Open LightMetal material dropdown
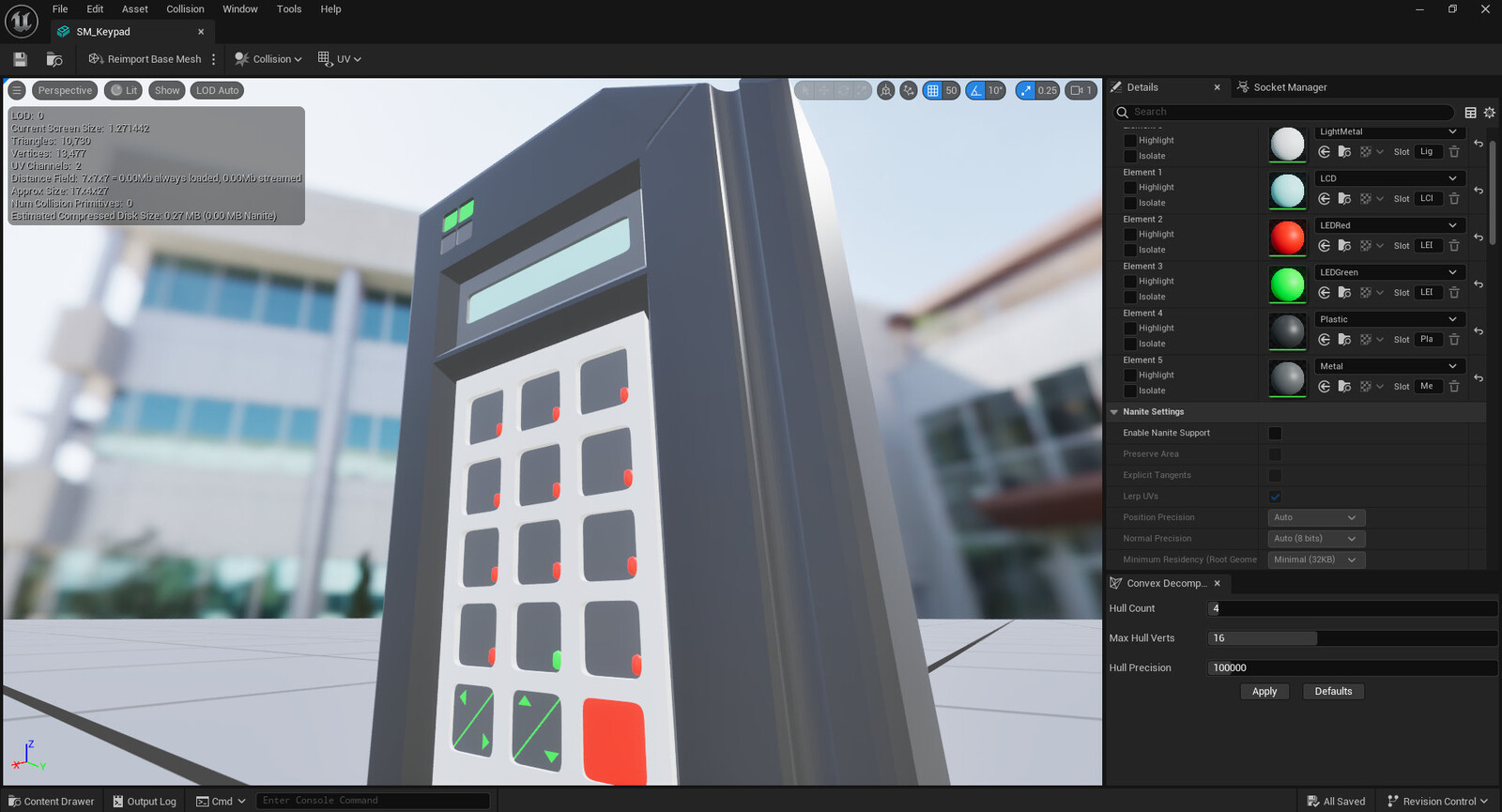 pos(1387,132)
